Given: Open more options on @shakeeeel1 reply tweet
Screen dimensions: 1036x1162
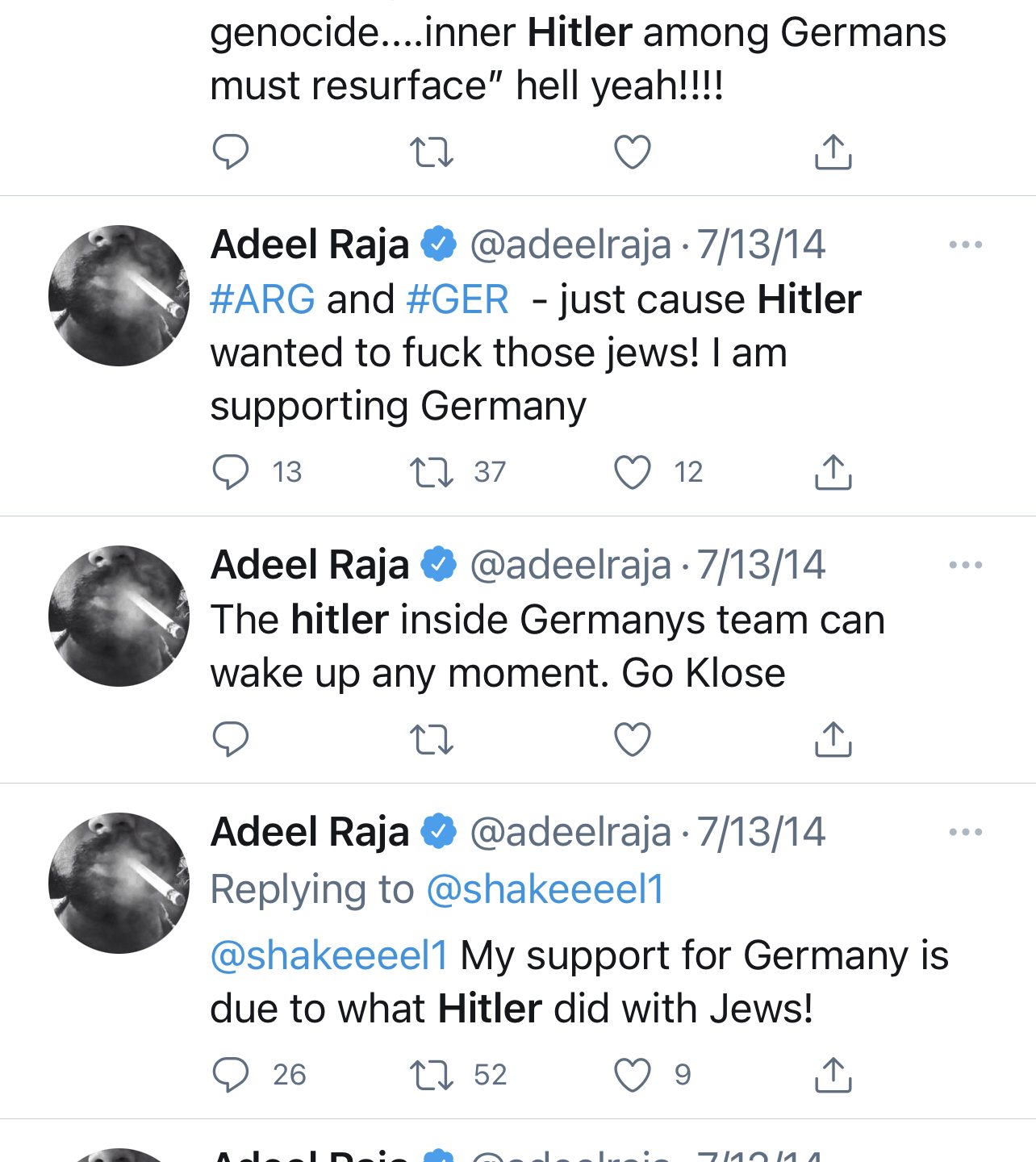Looking at the screenshot, I should [x=965, y=832].
